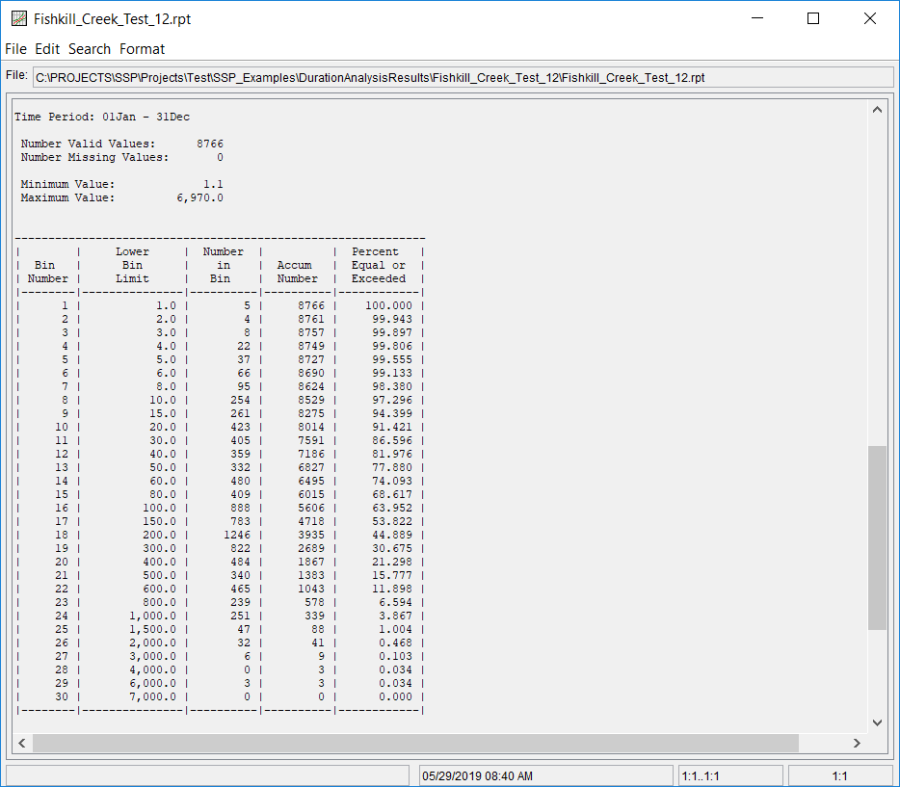Screen dimensions: 900x787
Task: Open the Search menu
Action: (x=89, y=49)
